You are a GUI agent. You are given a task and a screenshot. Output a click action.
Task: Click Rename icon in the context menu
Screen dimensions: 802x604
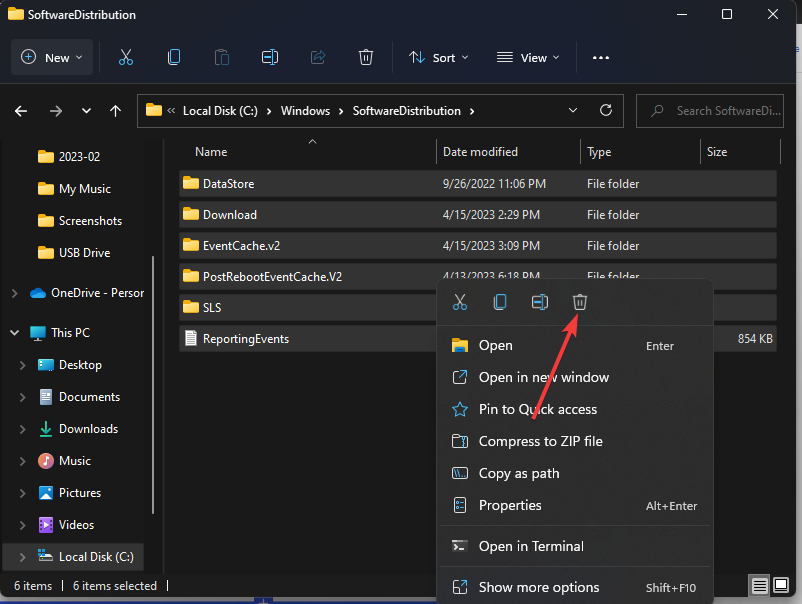point(540,302)
